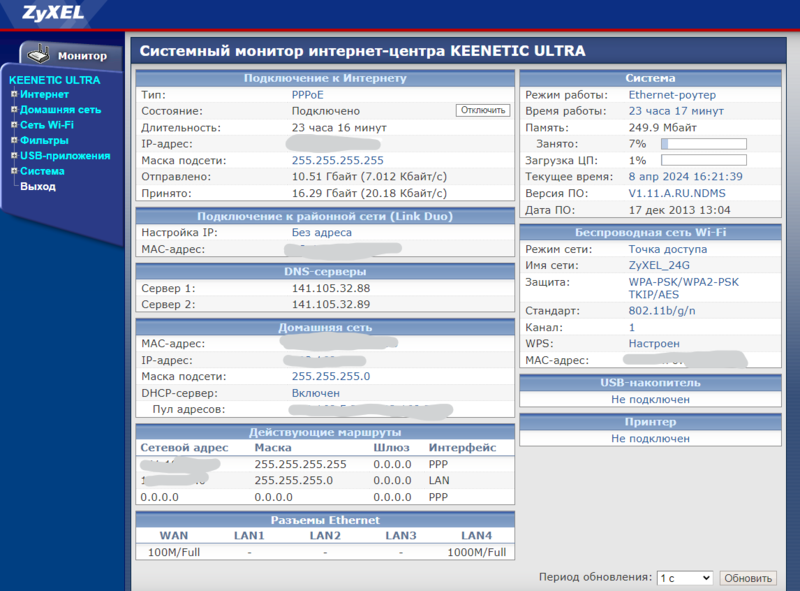Click the Разъемы Ethernet panel header

[x=325, y=520]
